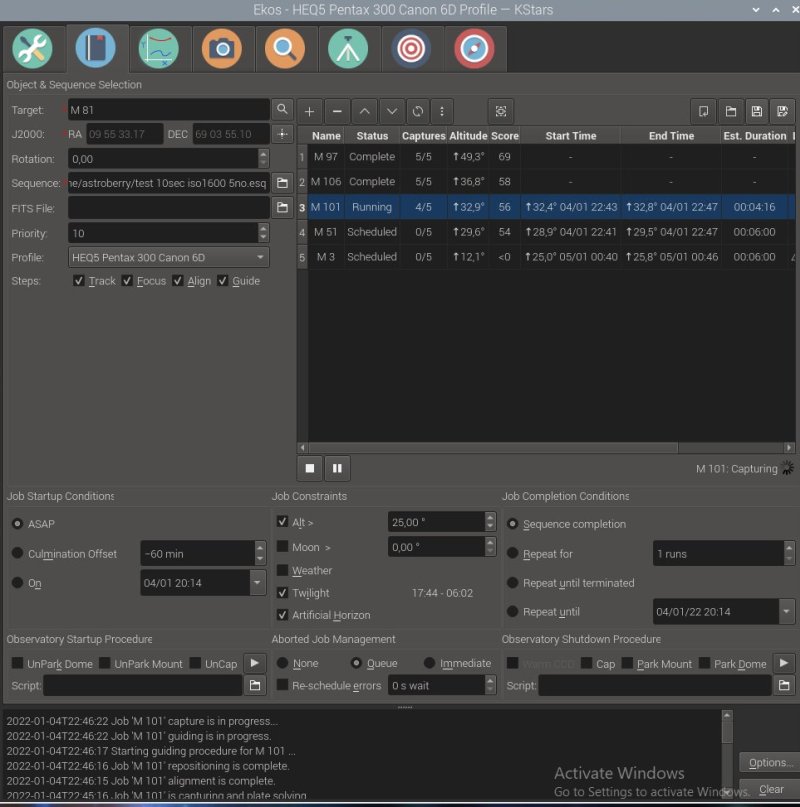Open the Focus magnifier module tab
Image resolution: width=800 pixels, height=807 pixels.
tap(285, 49)
